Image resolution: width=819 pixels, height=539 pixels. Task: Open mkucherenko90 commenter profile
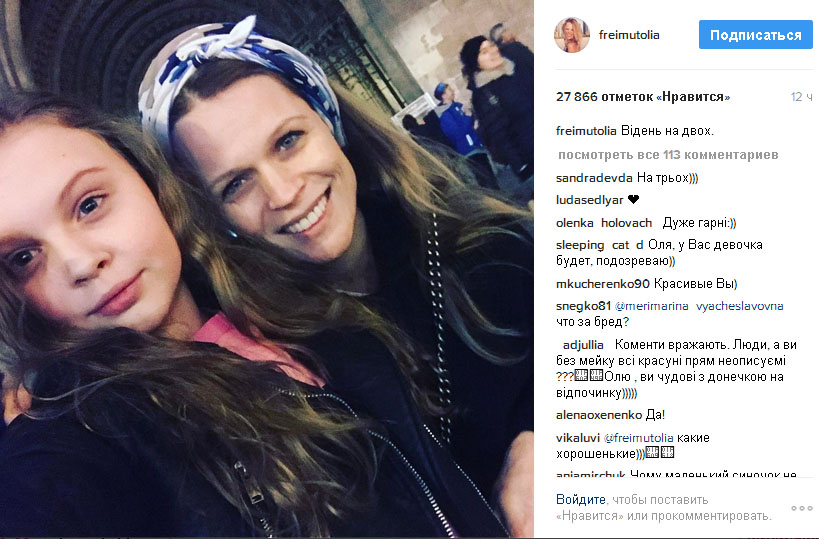(603, 284)
